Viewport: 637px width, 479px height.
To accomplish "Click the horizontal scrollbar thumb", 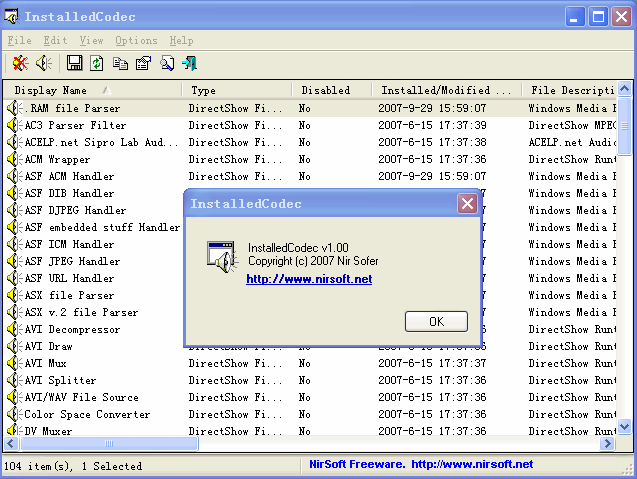I will 109,443.
